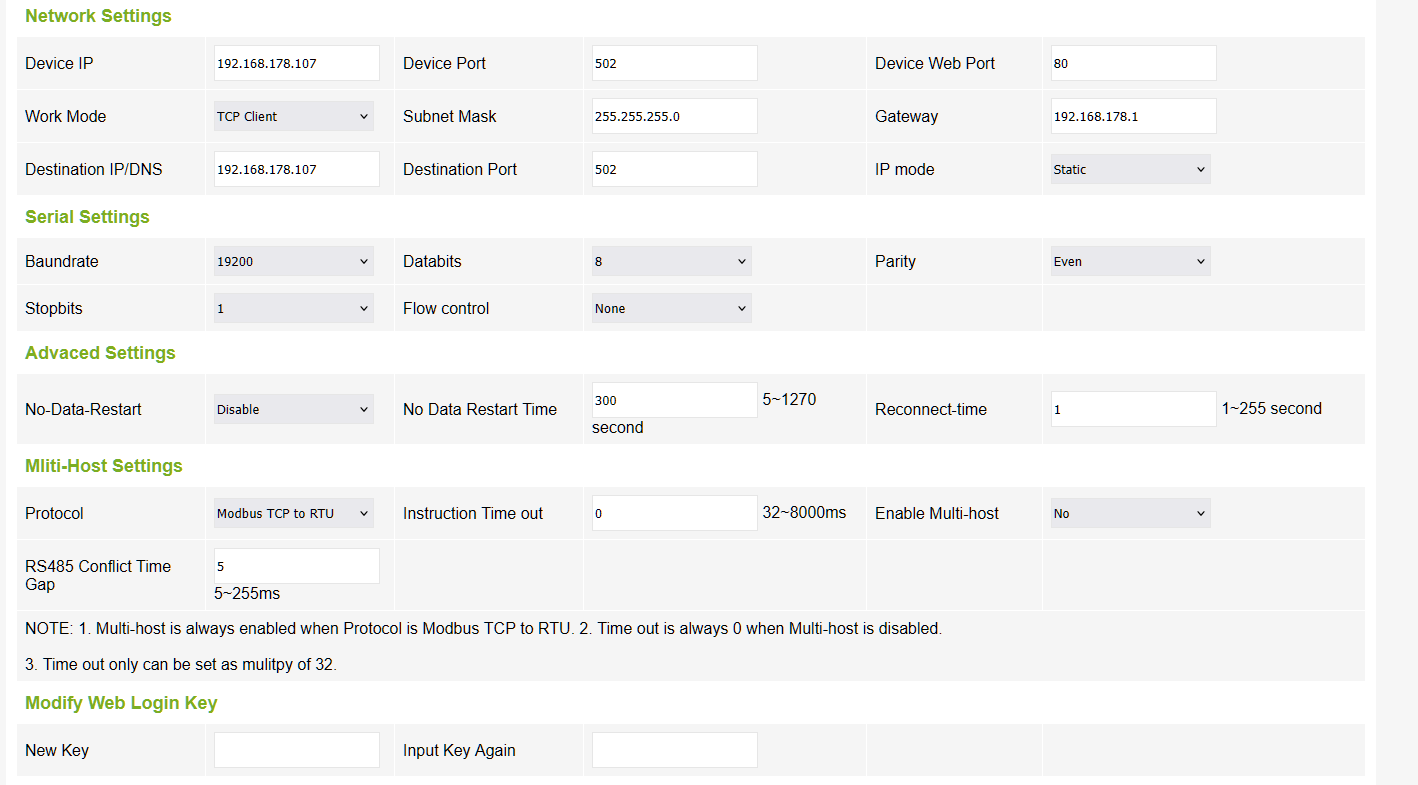Viewport: 1418px width, 785px height.
Task: Click the New Key input field
Action: (297, 750)
